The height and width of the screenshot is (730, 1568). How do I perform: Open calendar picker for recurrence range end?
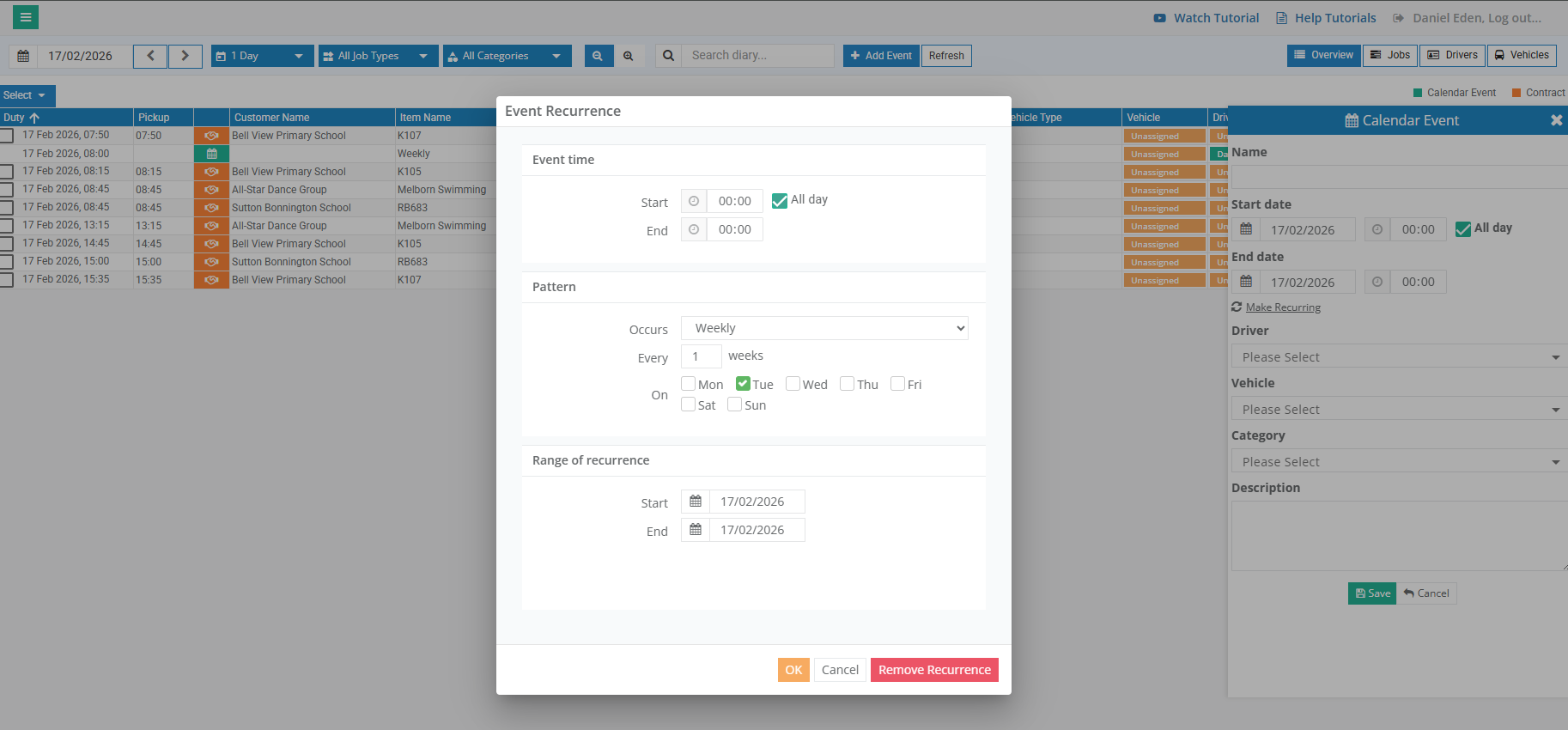pos(696,530)
